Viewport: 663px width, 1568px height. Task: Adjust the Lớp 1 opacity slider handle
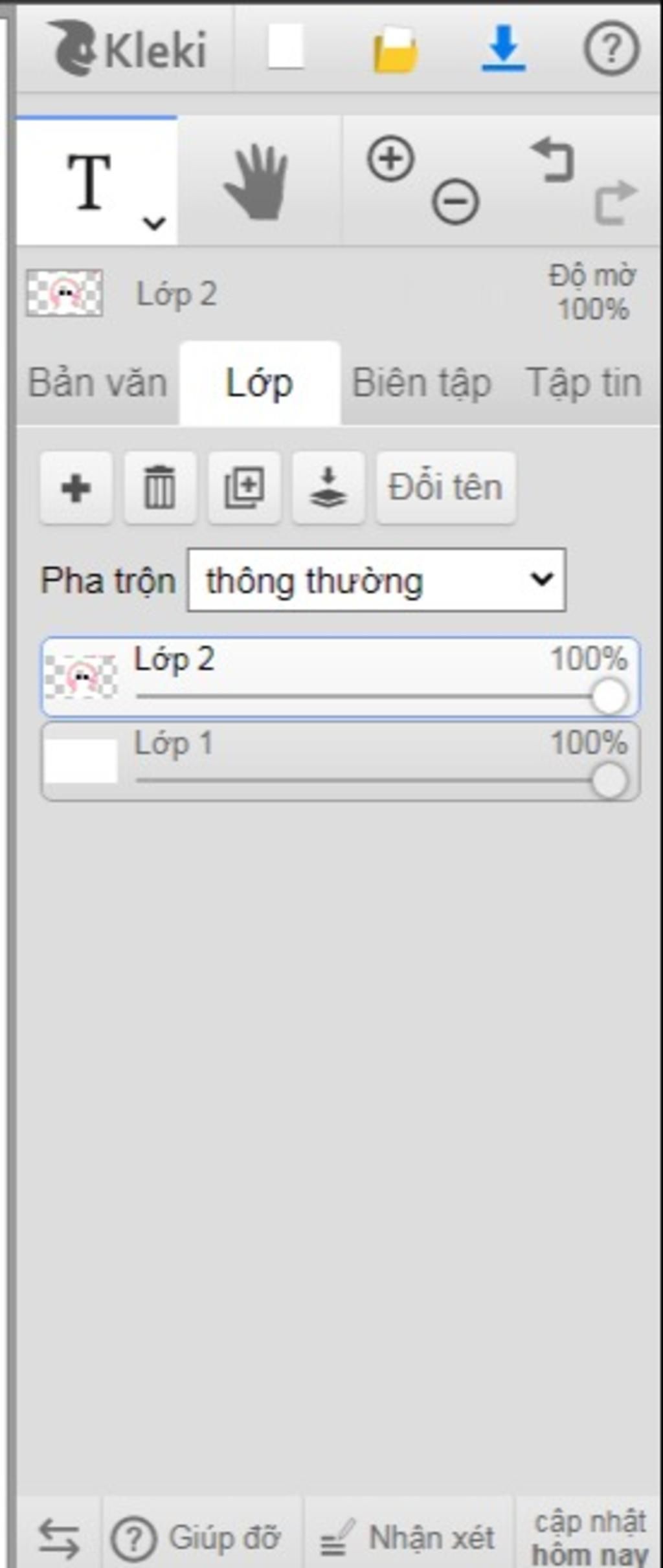click(x=609, y=780)
